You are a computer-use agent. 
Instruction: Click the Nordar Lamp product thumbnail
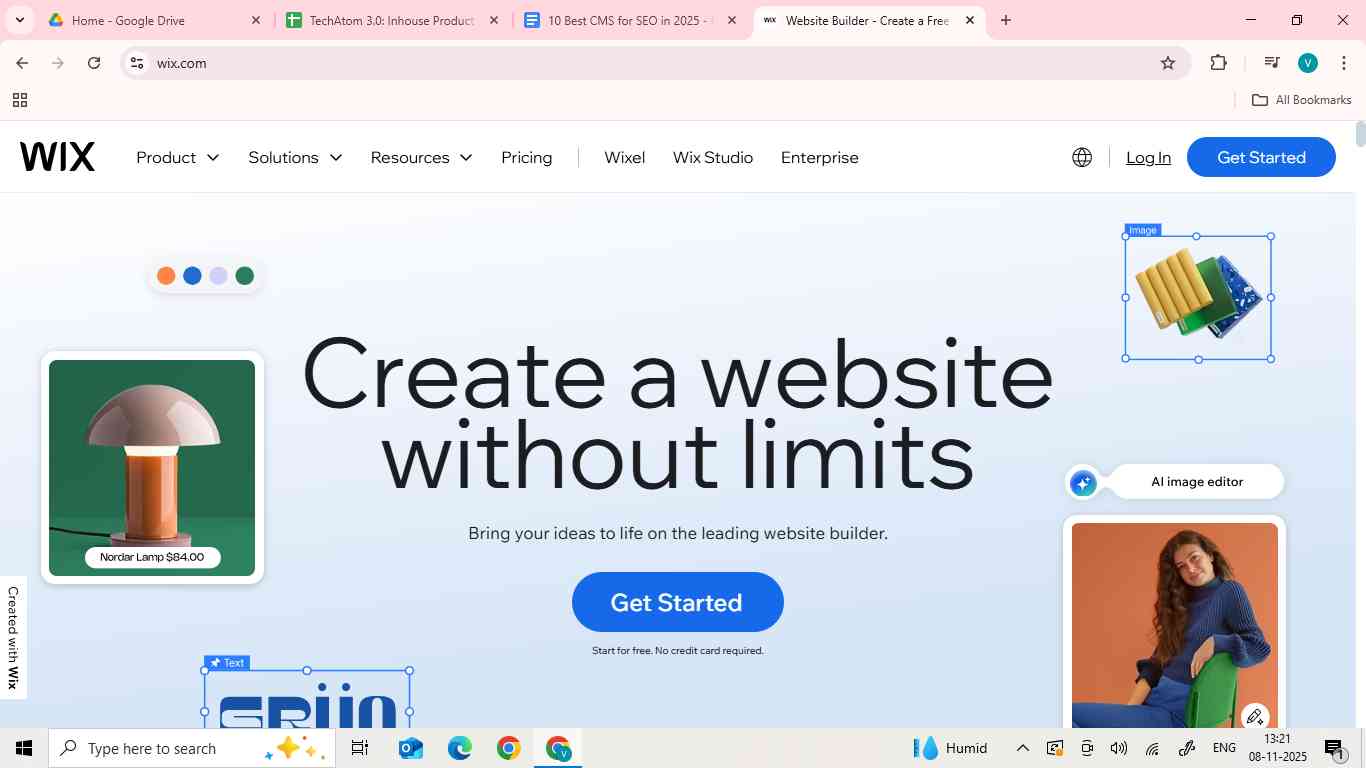coord(152,468)
